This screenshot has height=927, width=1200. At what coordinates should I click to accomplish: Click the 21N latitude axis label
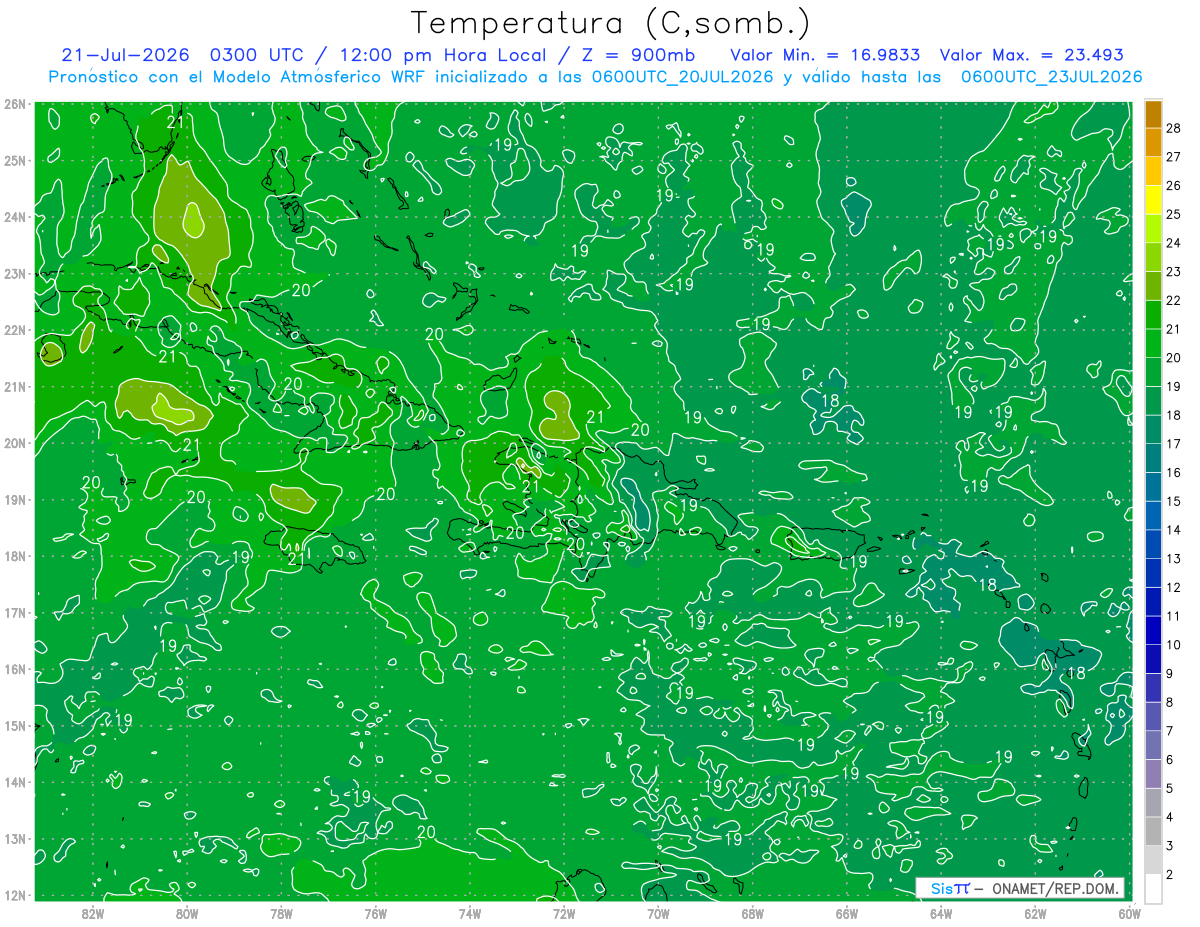pyautogui.click(x=14, y=386)
